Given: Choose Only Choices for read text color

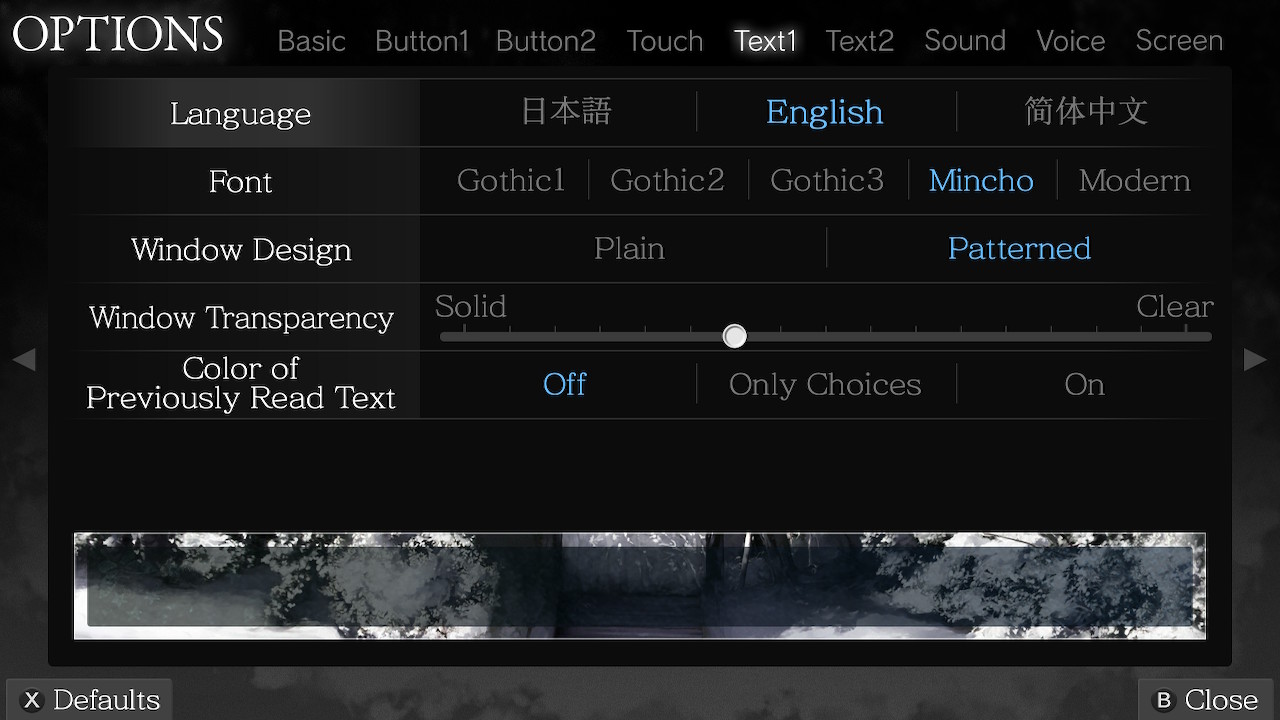Looking at the screenshot, I should pyautogui.click(x=825, y=384).
